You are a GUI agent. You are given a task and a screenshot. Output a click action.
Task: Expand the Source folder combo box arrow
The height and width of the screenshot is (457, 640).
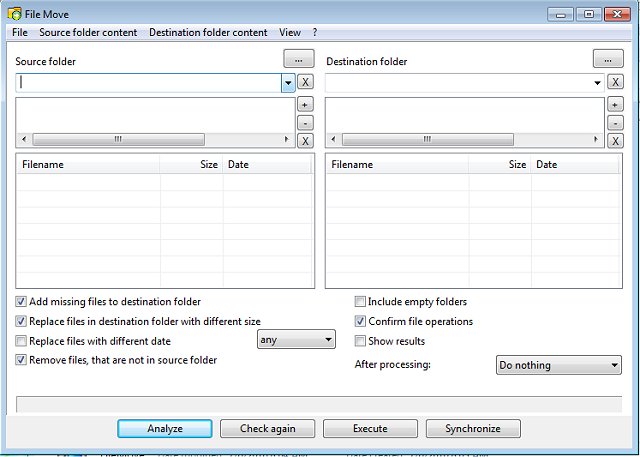(288, 83)
